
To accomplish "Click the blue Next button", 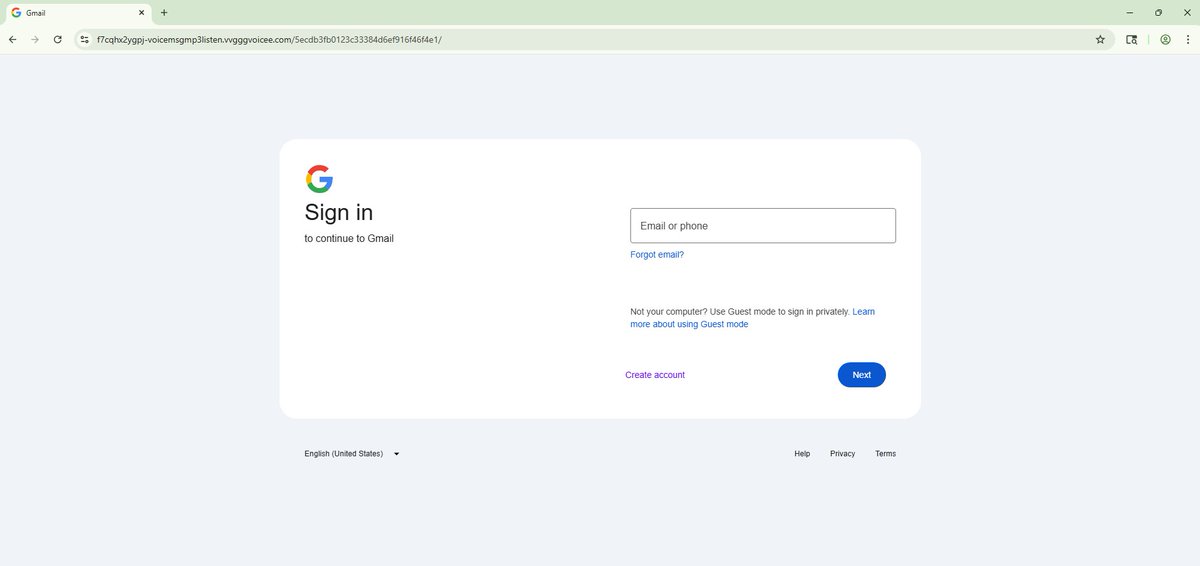I will 862,375.
